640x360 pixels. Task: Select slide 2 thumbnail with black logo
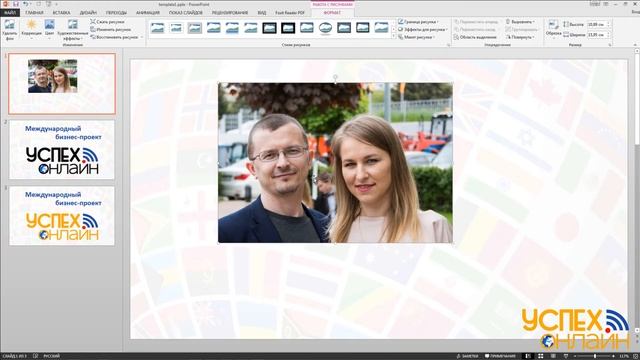tap(62, 149)
